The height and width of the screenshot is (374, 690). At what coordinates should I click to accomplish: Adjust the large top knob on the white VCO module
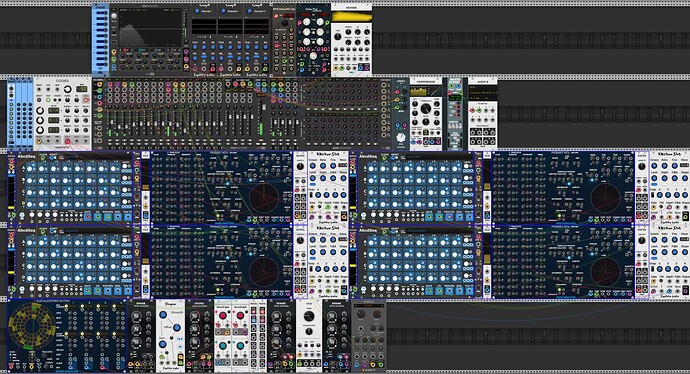pyautogui.click(x=309, y=316)
